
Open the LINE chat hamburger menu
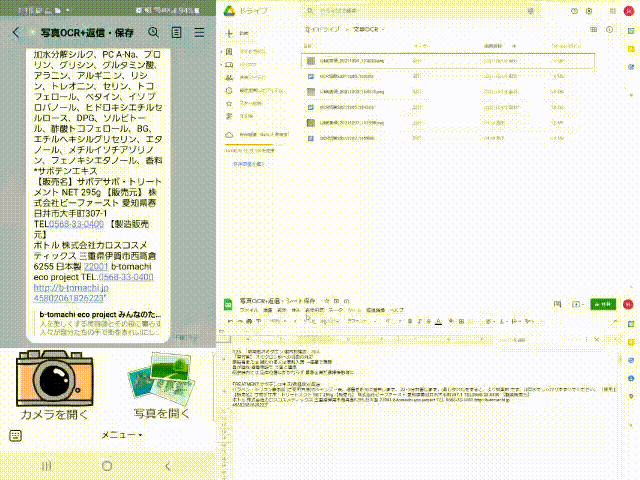199,32
